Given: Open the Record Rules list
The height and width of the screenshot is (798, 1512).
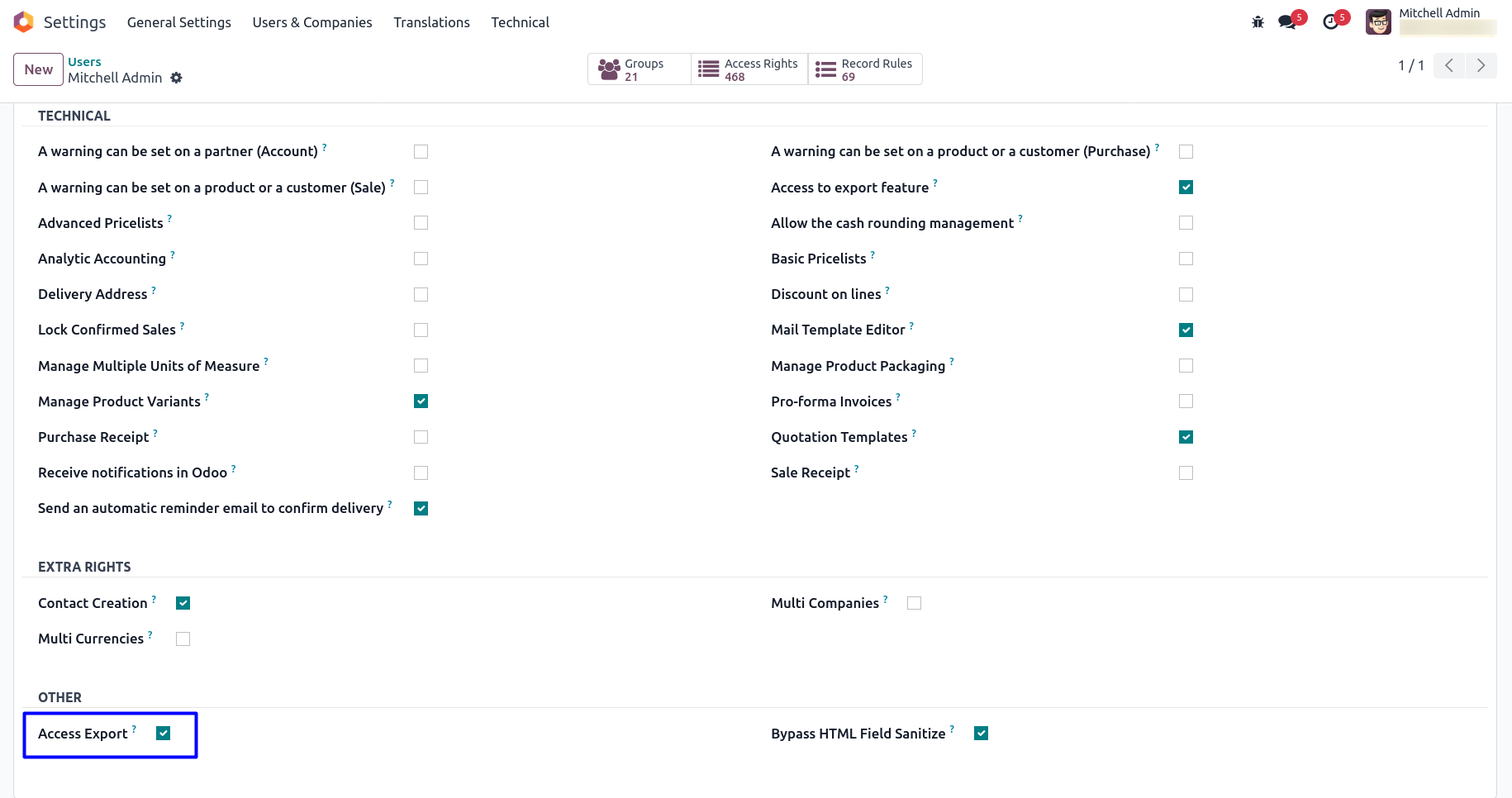Looking at the screenshot, I should 865,69.
